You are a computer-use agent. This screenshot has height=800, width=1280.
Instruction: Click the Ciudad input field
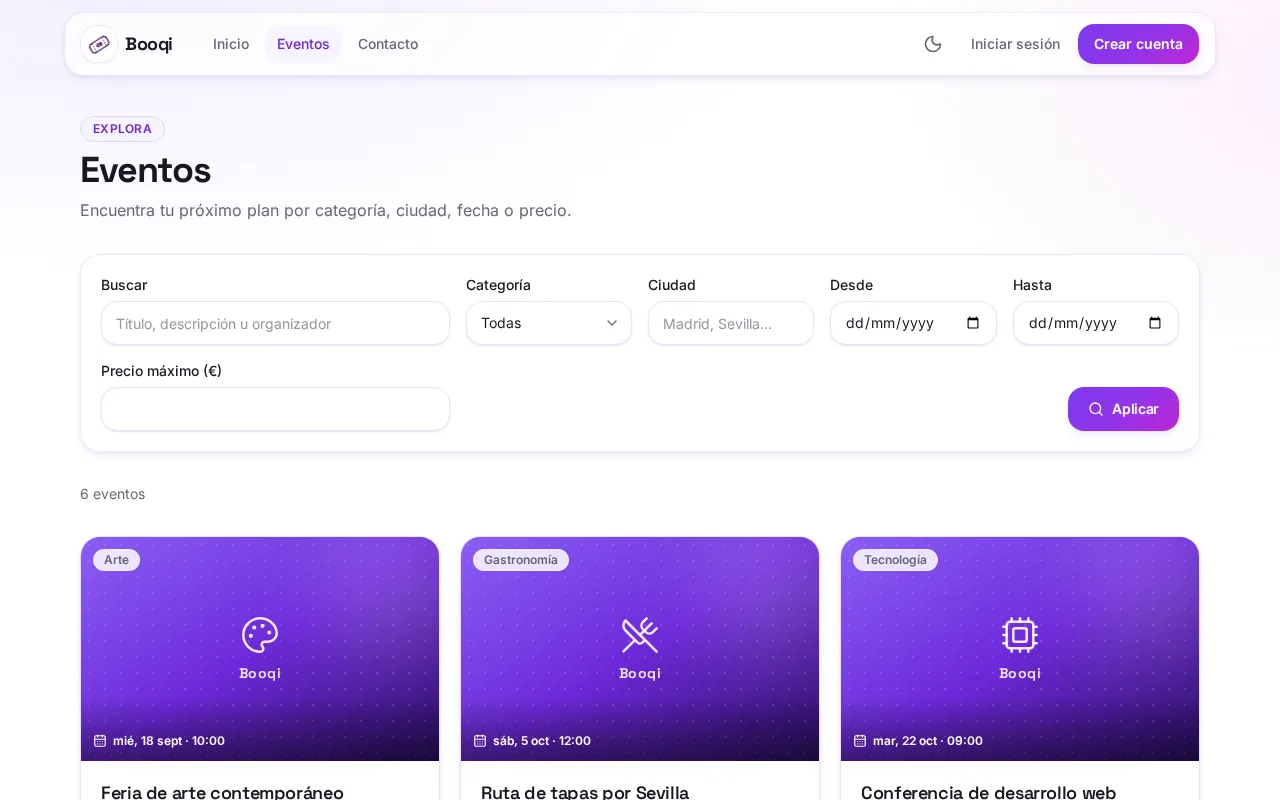pyautogui.click(x=731, y=323)
